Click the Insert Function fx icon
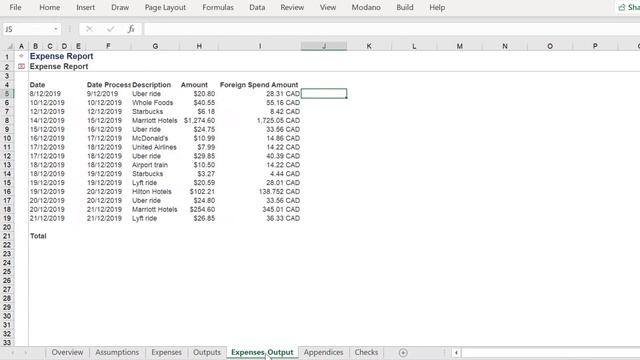Screen dimensions: 640x360 click(131, 29)
